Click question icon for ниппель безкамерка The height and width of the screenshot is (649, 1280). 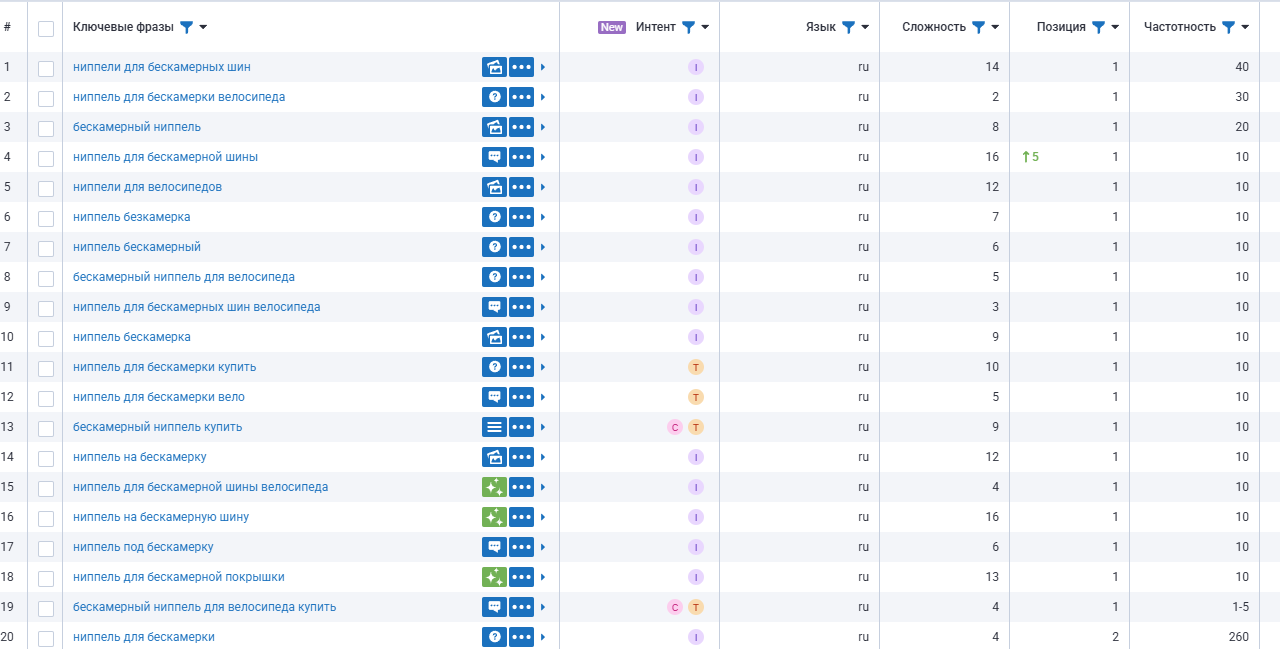tap(494, 217)
